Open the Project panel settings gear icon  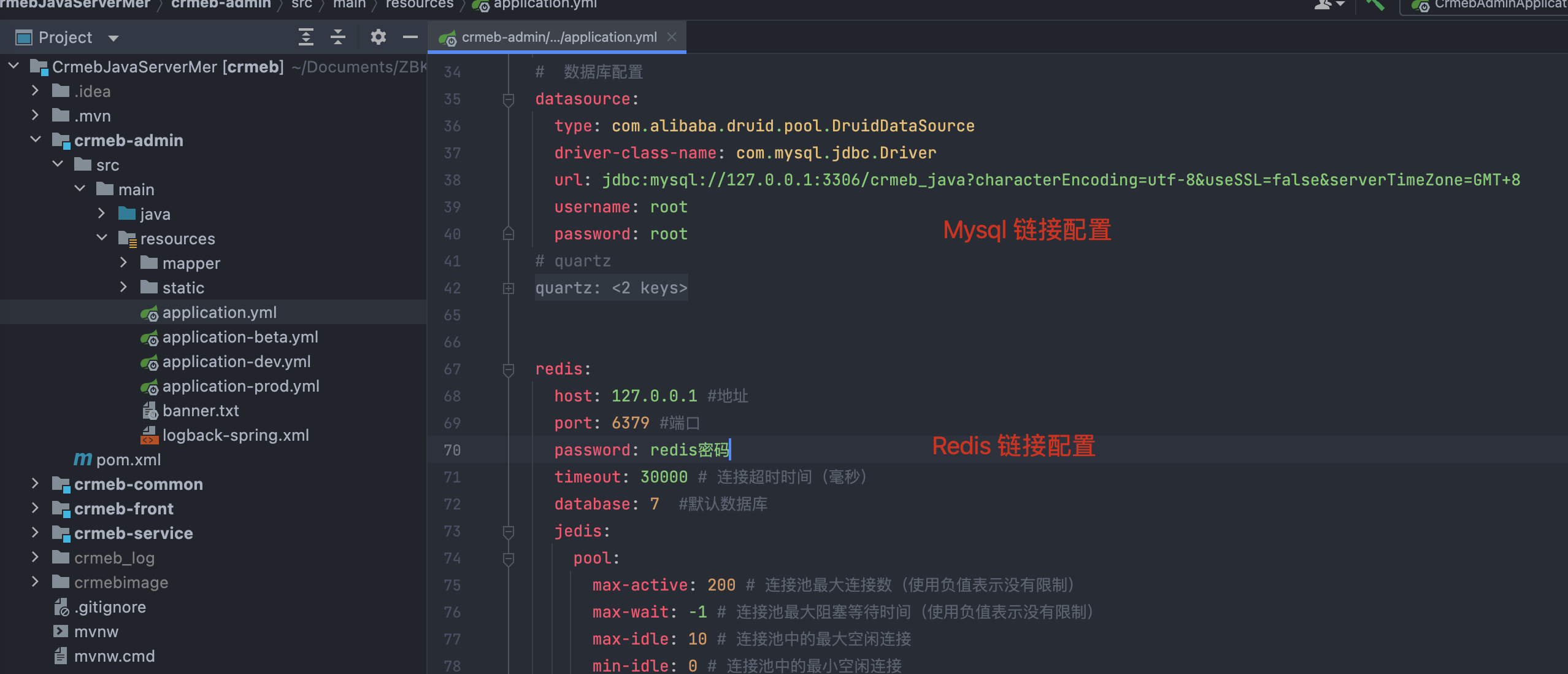pos(379,37)
